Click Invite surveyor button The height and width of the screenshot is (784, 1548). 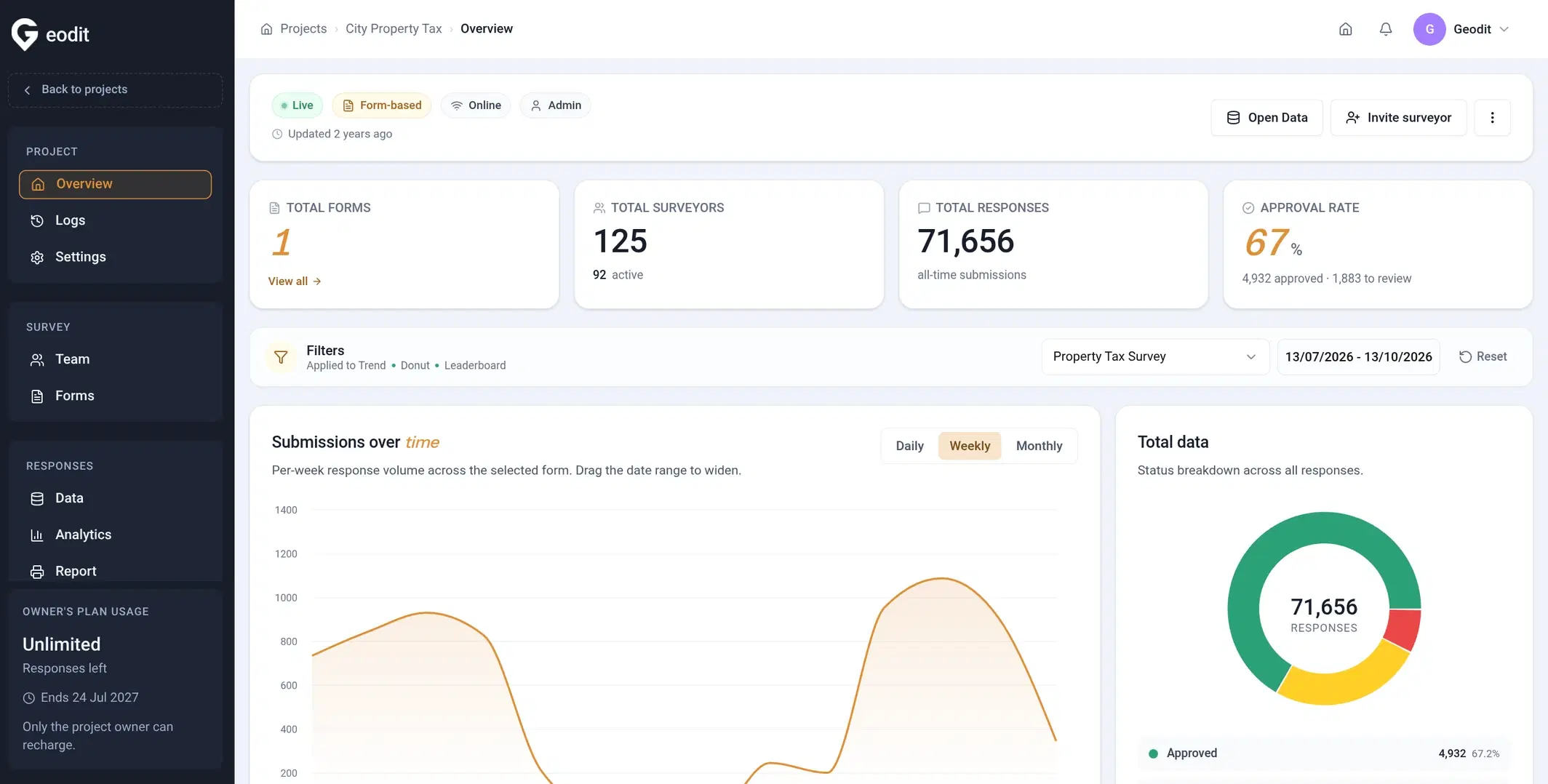pyautogui.click(x=1398, y=118)
